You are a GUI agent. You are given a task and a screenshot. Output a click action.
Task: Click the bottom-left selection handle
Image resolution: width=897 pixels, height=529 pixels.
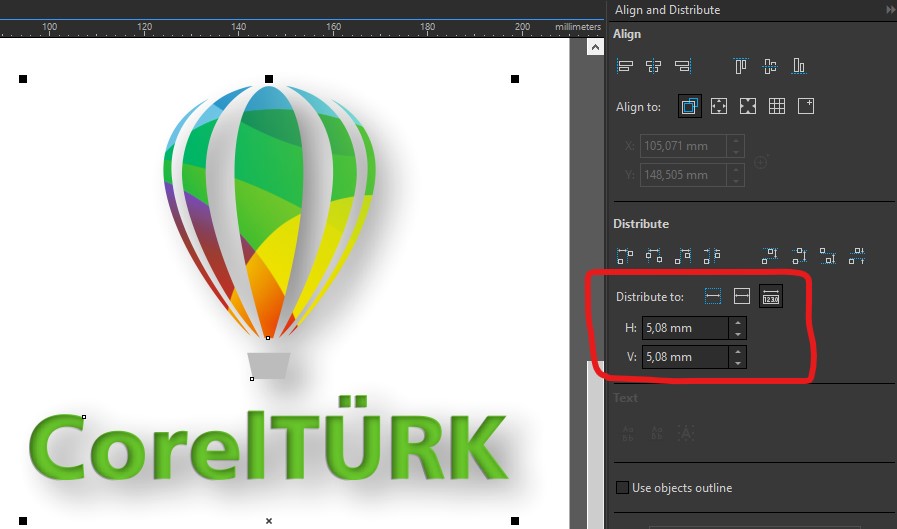(x=23, y=521)
